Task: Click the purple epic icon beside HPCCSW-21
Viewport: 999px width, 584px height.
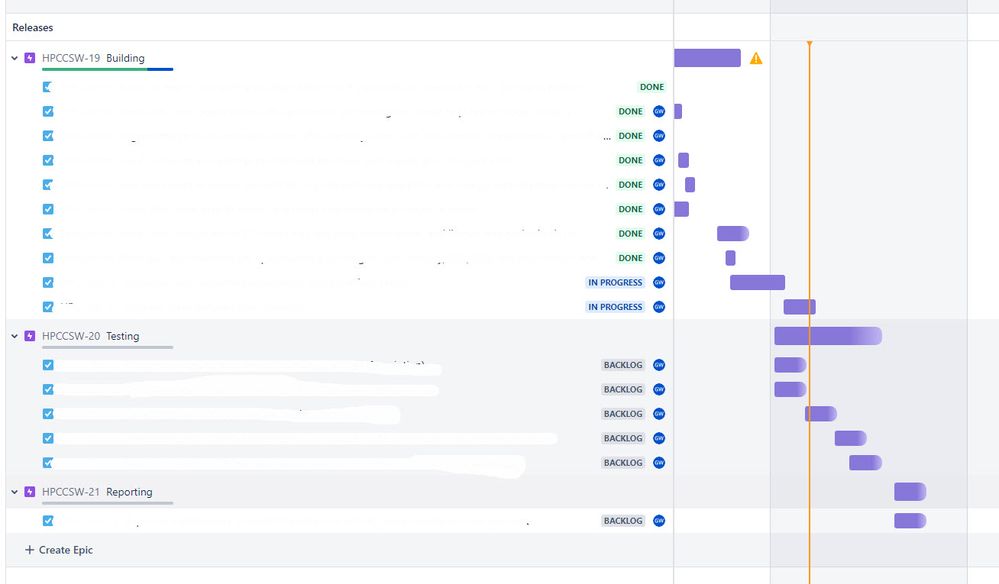Action: tap(29, 492)
